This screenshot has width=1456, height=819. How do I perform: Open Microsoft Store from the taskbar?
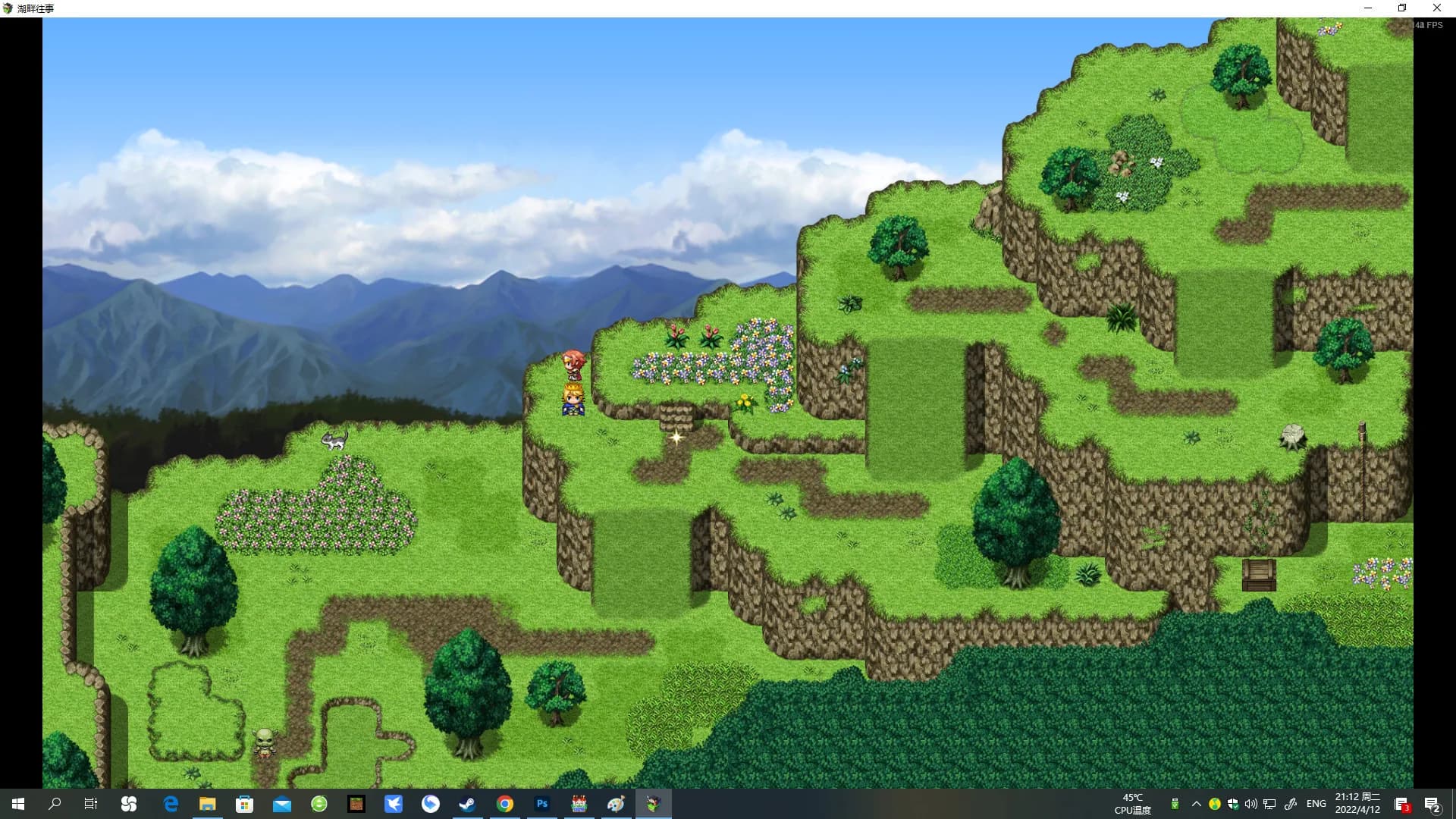click(244, 804)
